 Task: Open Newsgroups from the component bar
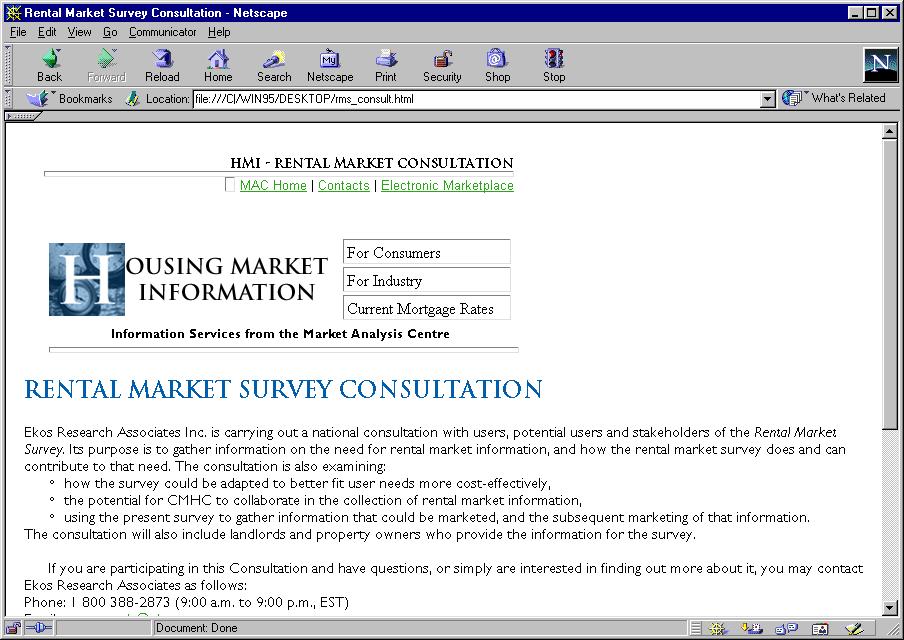point(786,628)
